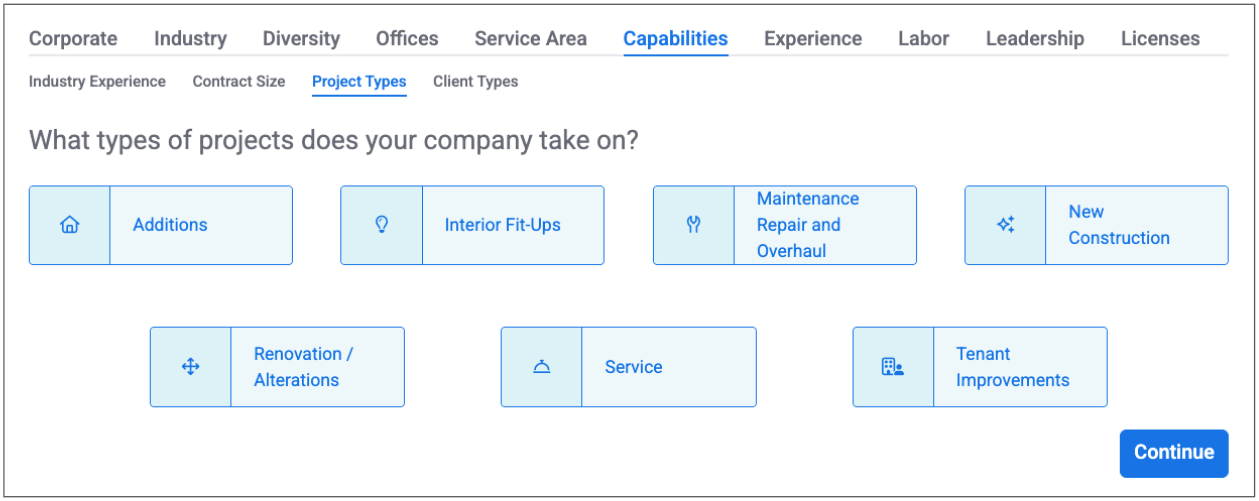Click the sparkles icon for New Construction
1259x501 pixels.
click(1005, 225)
